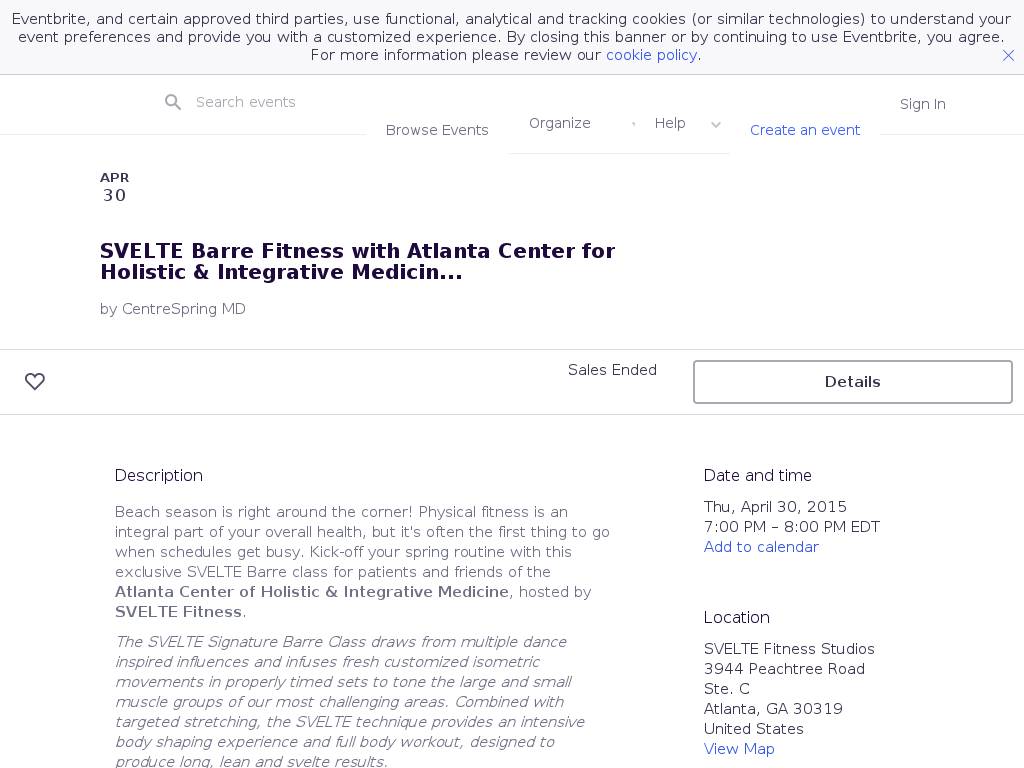Click the SVELTE Fitness Studios location name

tap(789, 649)
